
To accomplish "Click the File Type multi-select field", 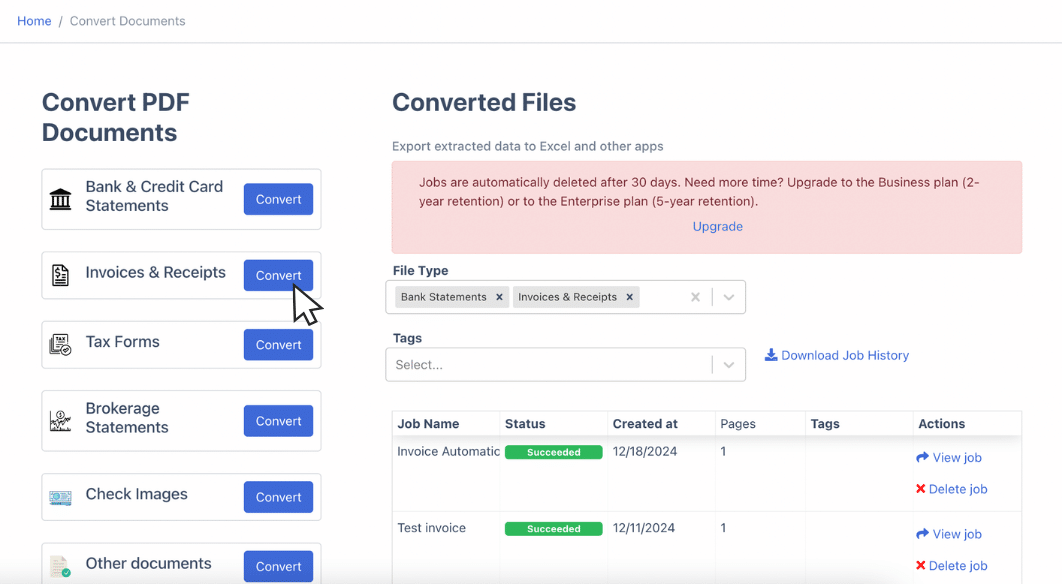I will (566, 297).
